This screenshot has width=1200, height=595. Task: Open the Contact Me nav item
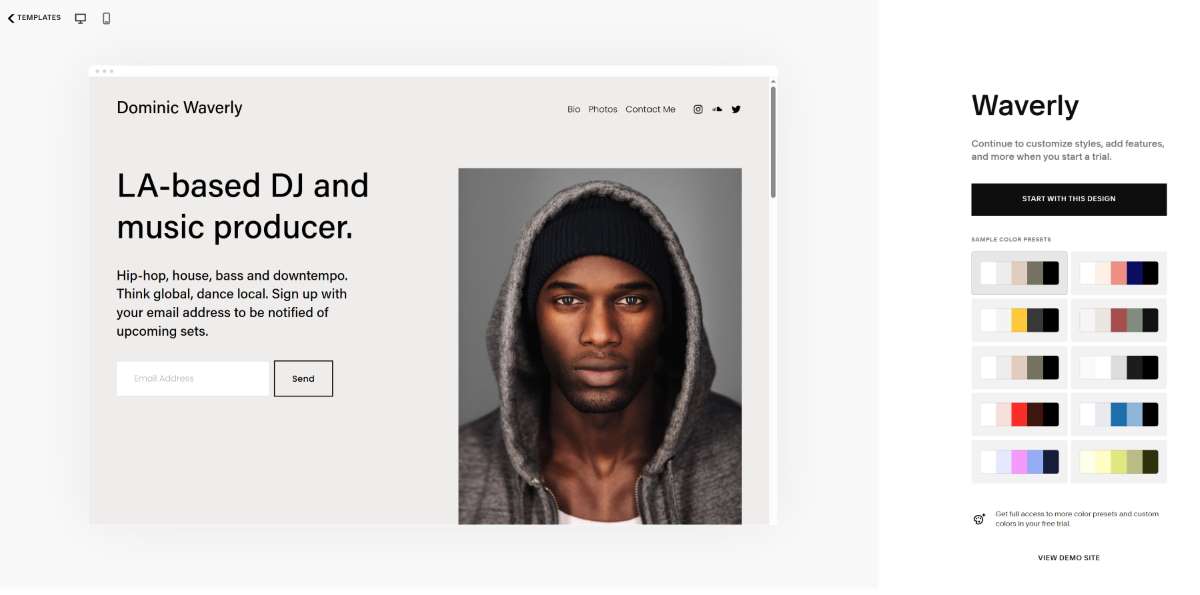650,109
